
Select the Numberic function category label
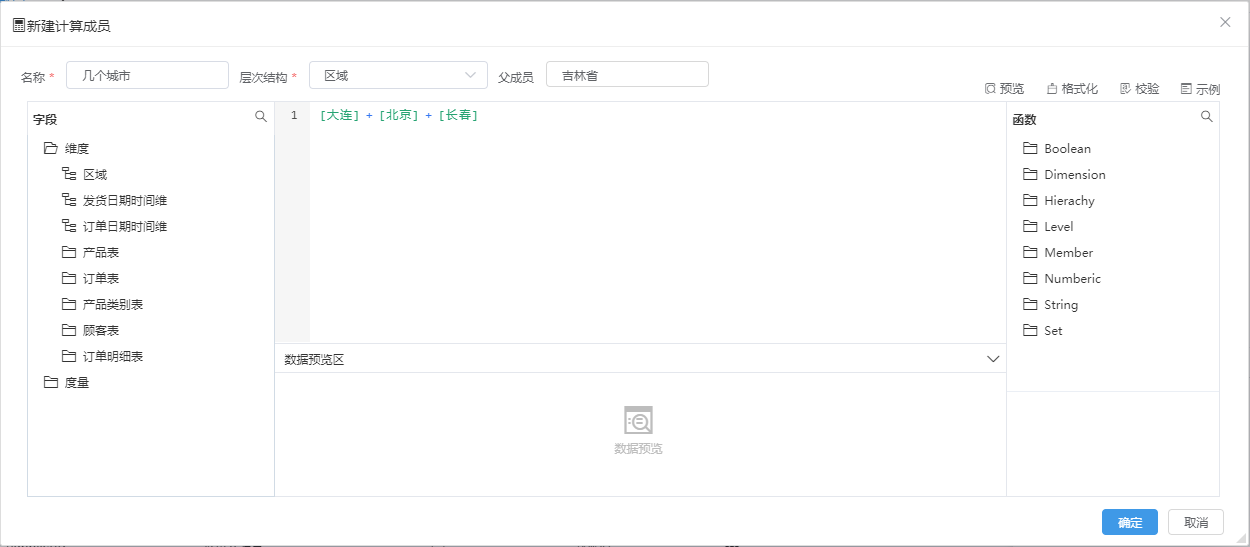coord(1072,278)
